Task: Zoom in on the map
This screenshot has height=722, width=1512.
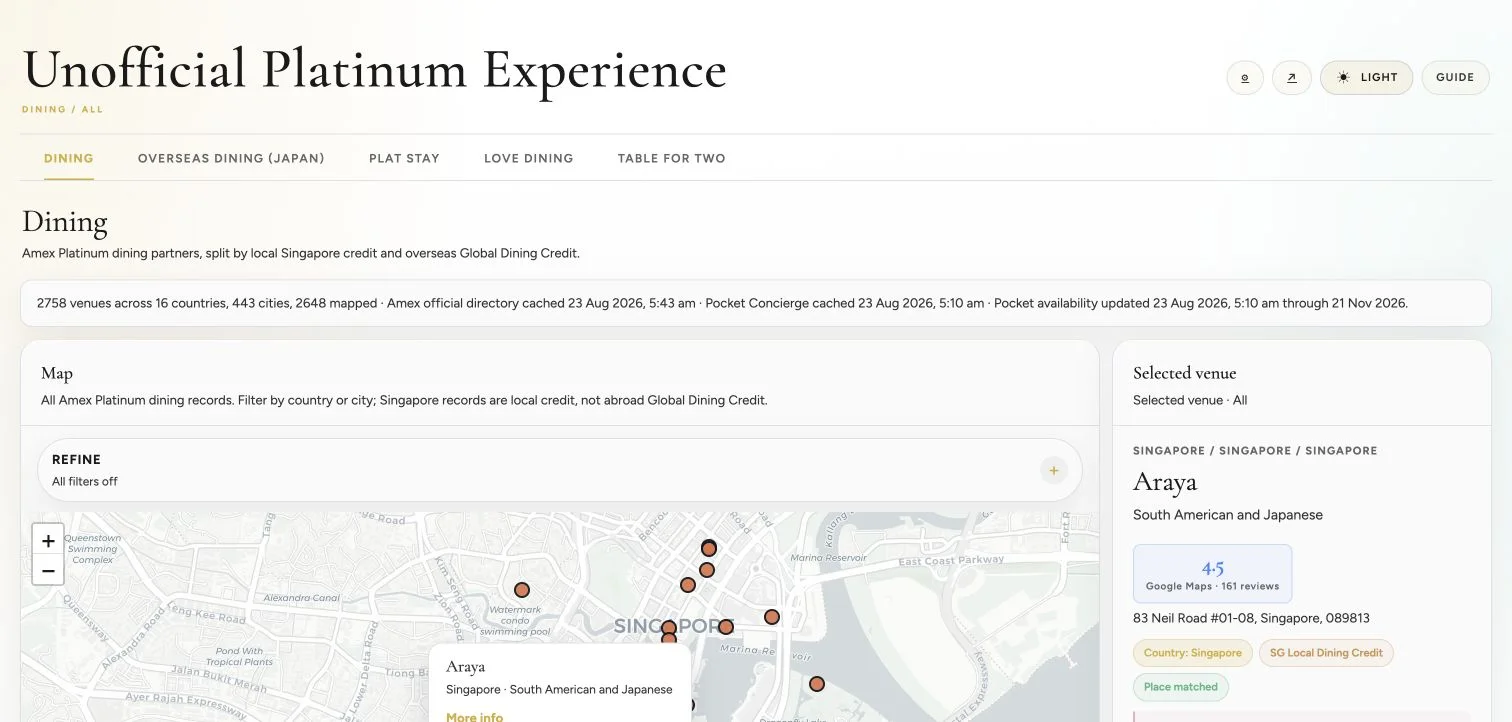Action: pos(48,540)
